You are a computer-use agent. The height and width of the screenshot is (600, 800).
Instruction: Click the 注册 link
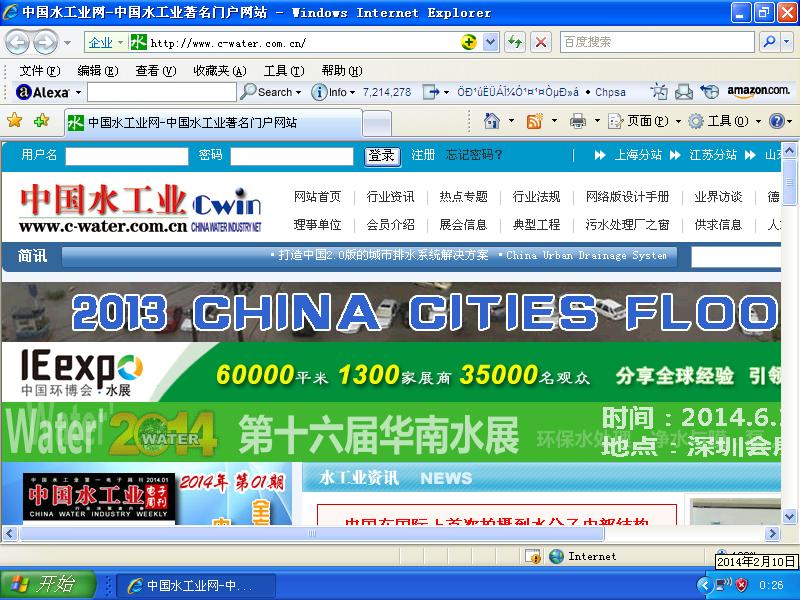pyautogui.click(x=423, y=155)
